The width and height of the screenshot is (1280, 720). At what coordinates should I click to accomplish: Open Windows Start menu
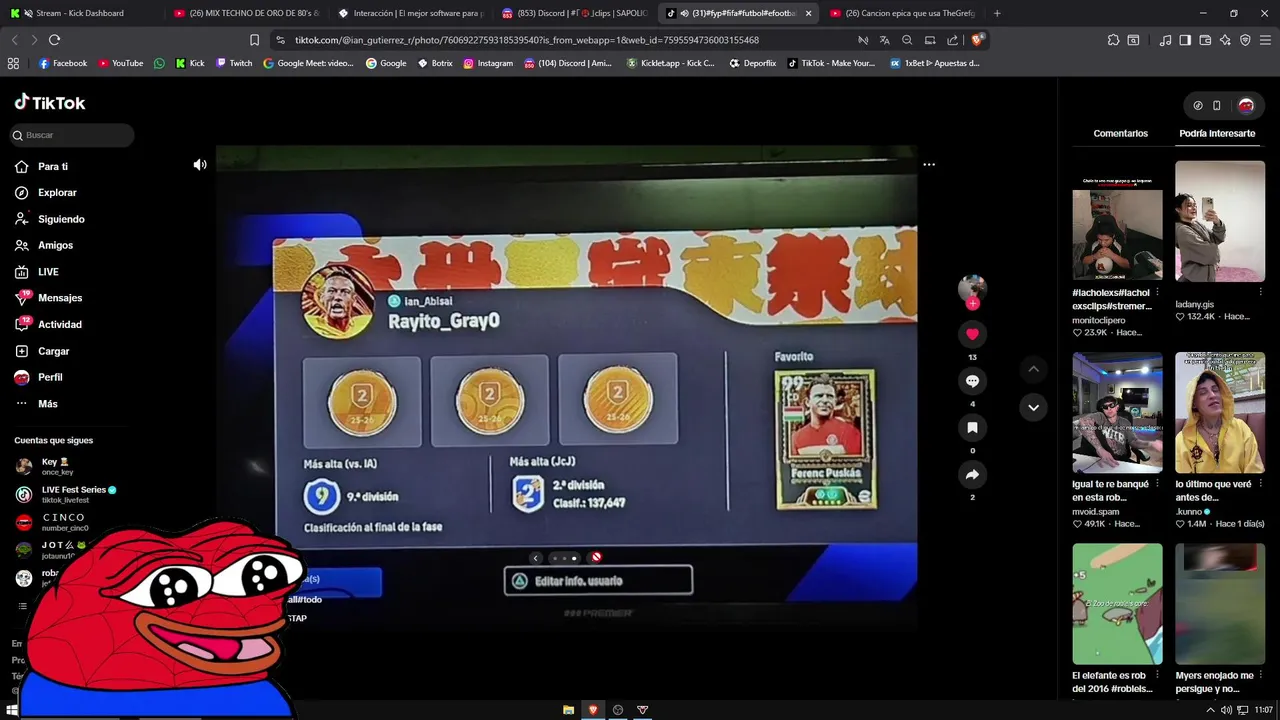(x=12, y=710)
